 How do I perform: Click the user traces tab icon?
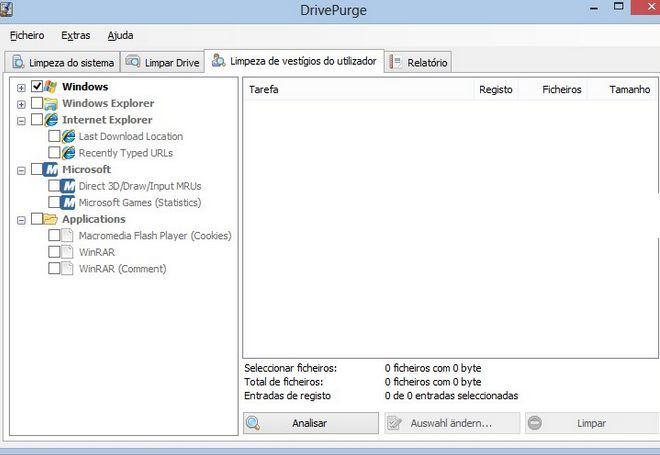click(218, 61)
